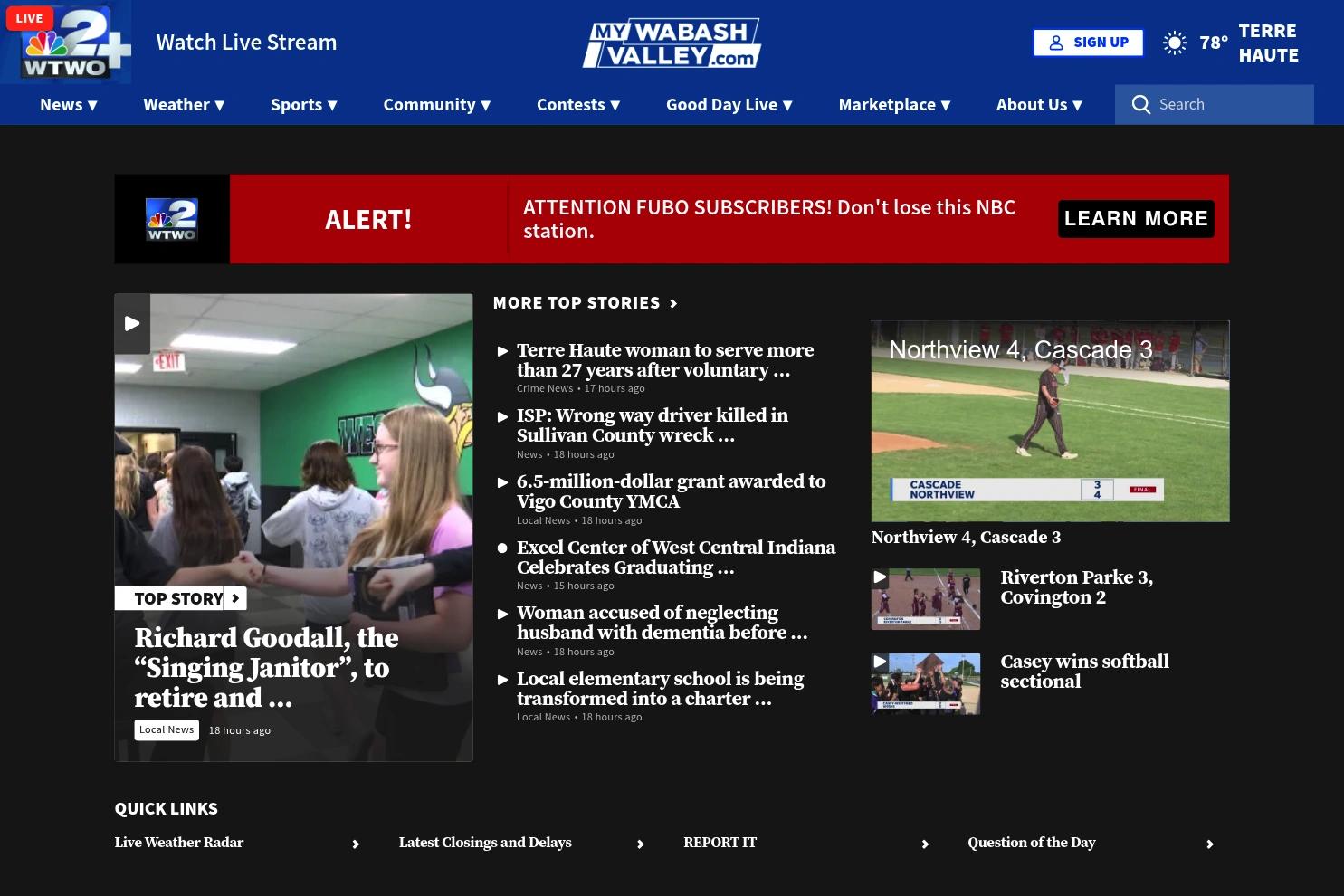Open ISP wrong way driver story

pyautogui.click(x=653, y=425)
